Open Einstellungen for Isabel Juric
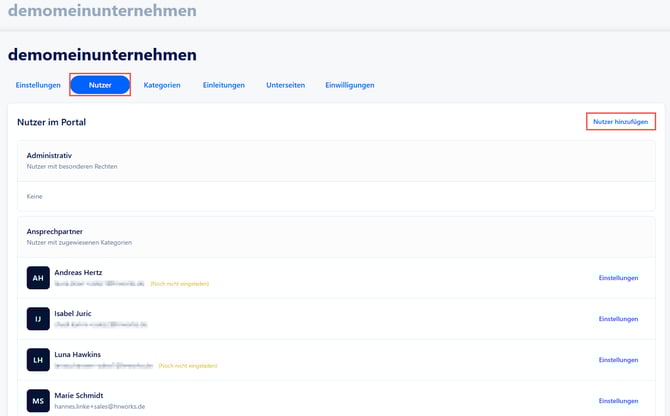670x416 pixels. 618,319
